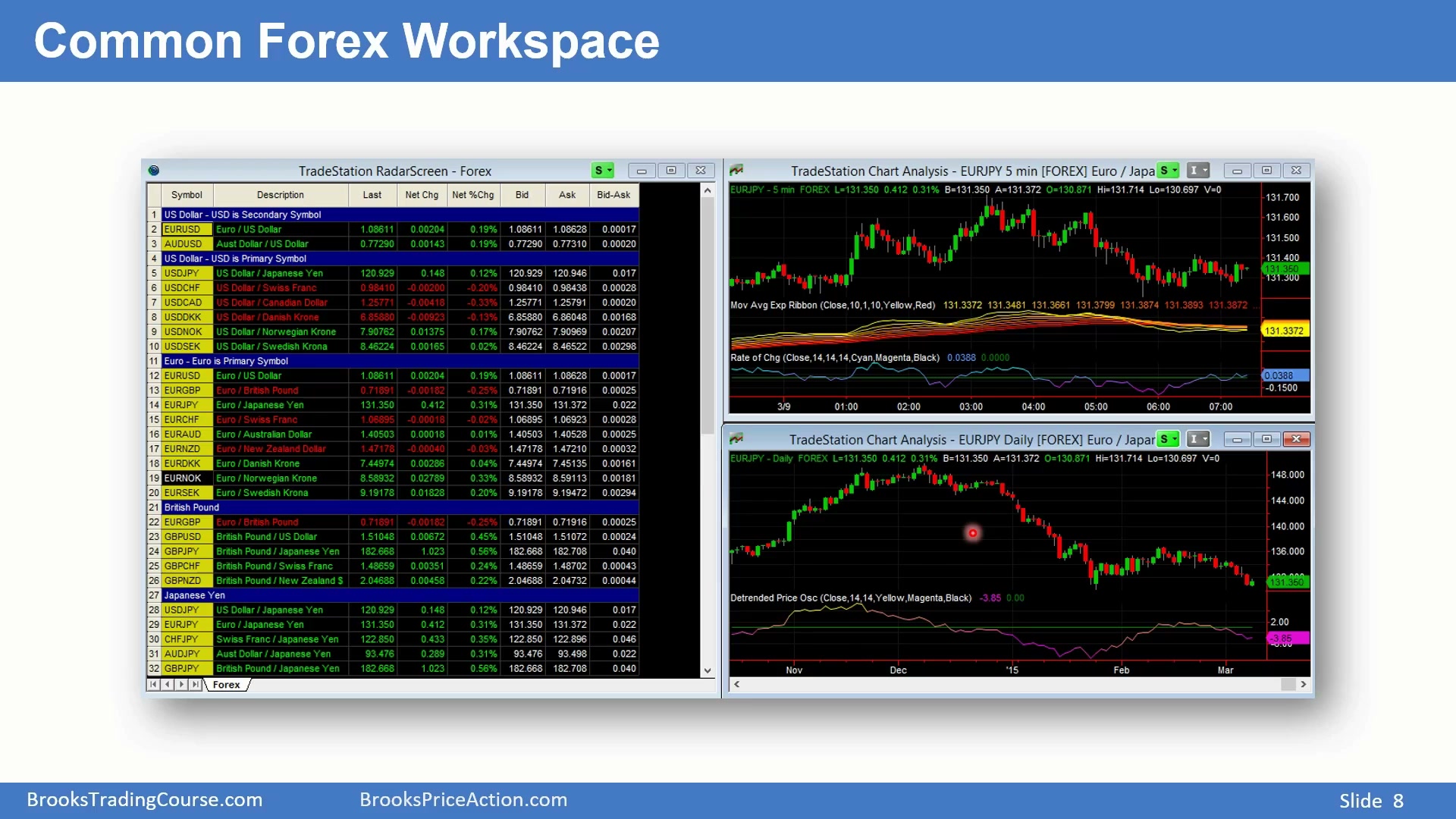Image resolution: width=1456 pixels, height=819 pixels.
Task: Click magenta -3.85 oscillator marker on Daily chart
Action: (x=1288, y=639)
